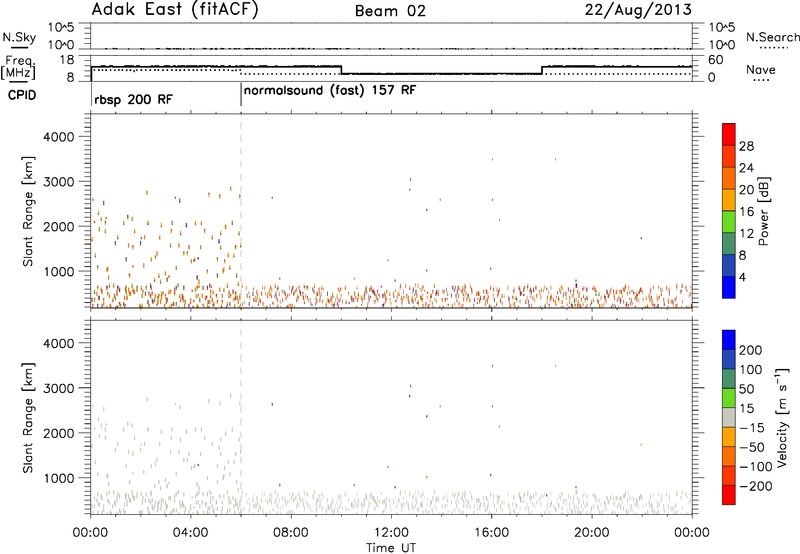Click the date '22/Aug/2013'

(638, 10)
